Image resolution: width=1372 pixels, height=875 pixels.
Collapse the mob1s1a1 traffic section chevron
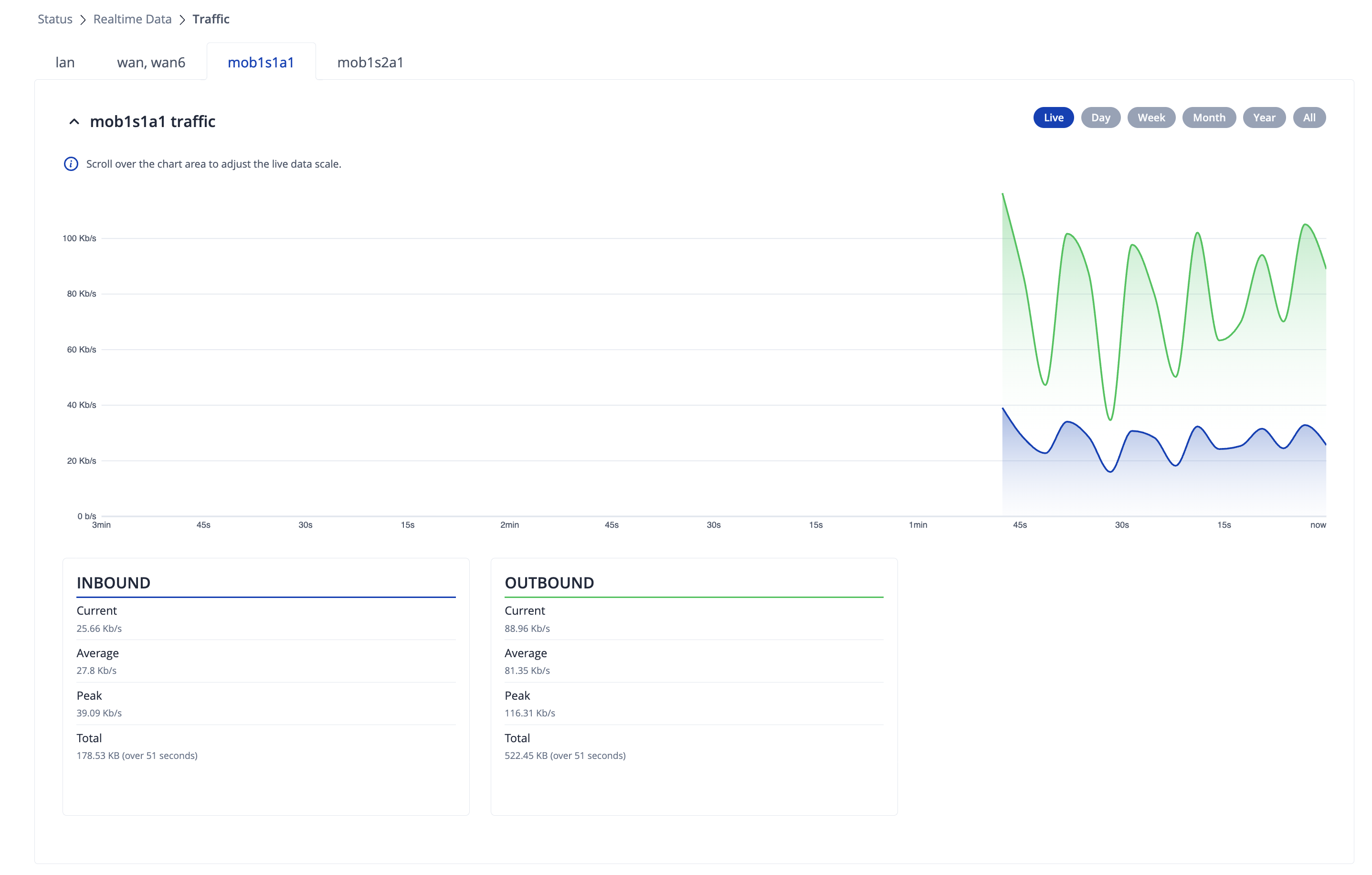coord(74,121)
